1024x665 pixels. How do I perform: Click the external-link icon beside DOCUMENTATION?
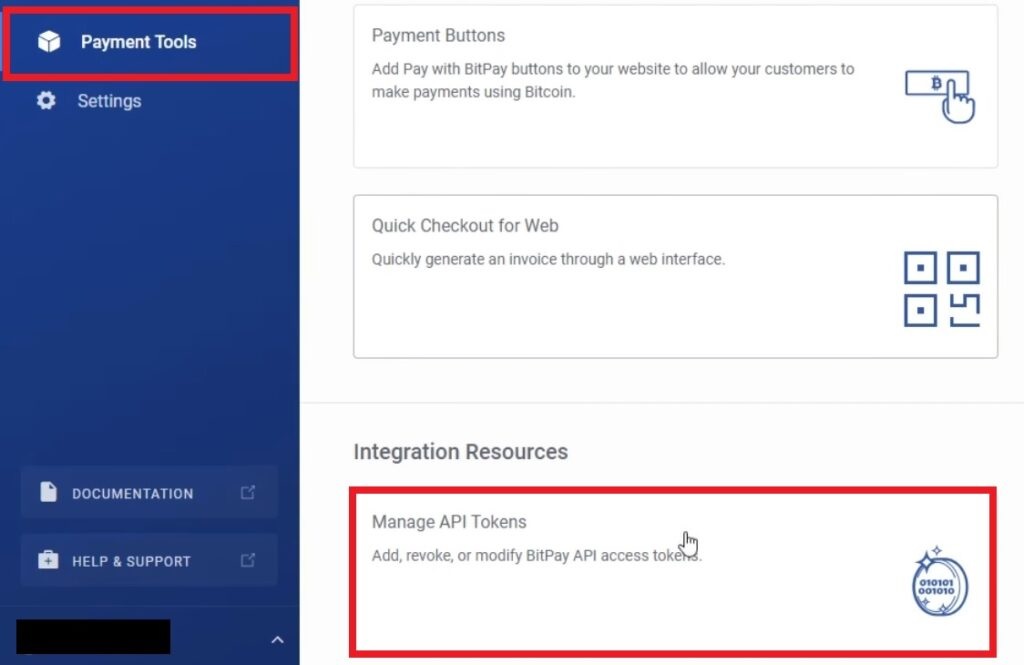pos(248,492)
